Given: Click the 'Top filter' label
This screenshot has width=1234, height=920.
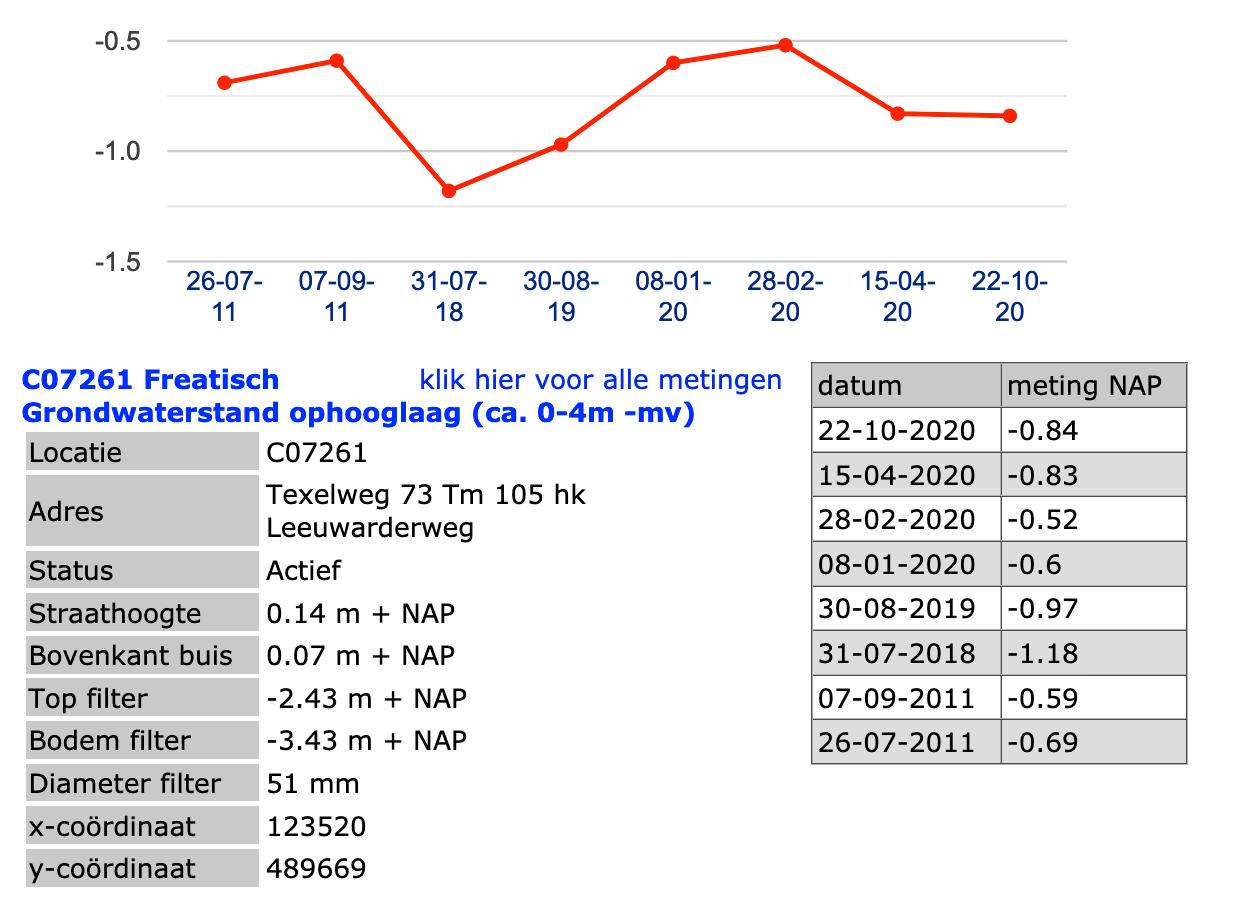Looking at the screenshot, I should tap(141, 698).
